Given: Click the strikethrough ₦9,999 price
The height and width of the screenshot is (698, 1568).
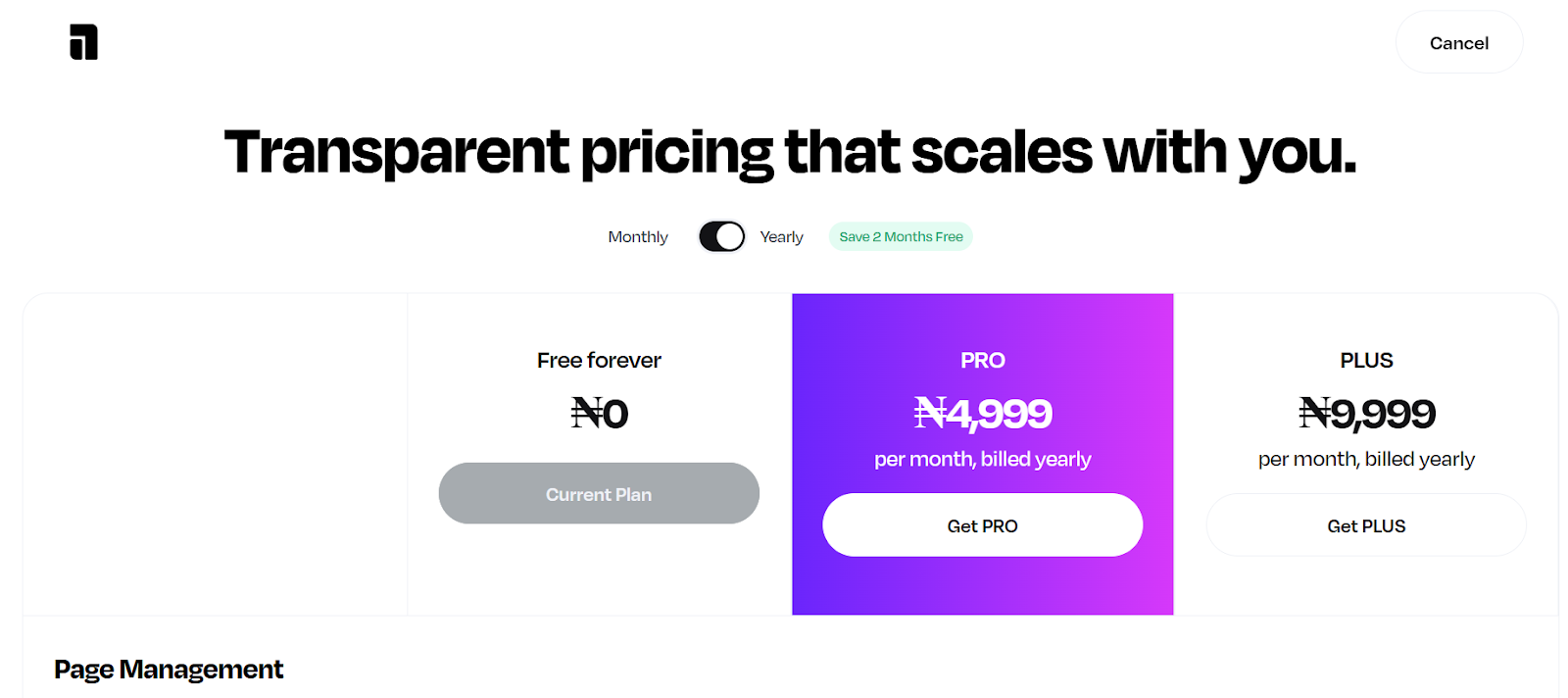Looking at the screenshot, I should (x=1366, y=413).
